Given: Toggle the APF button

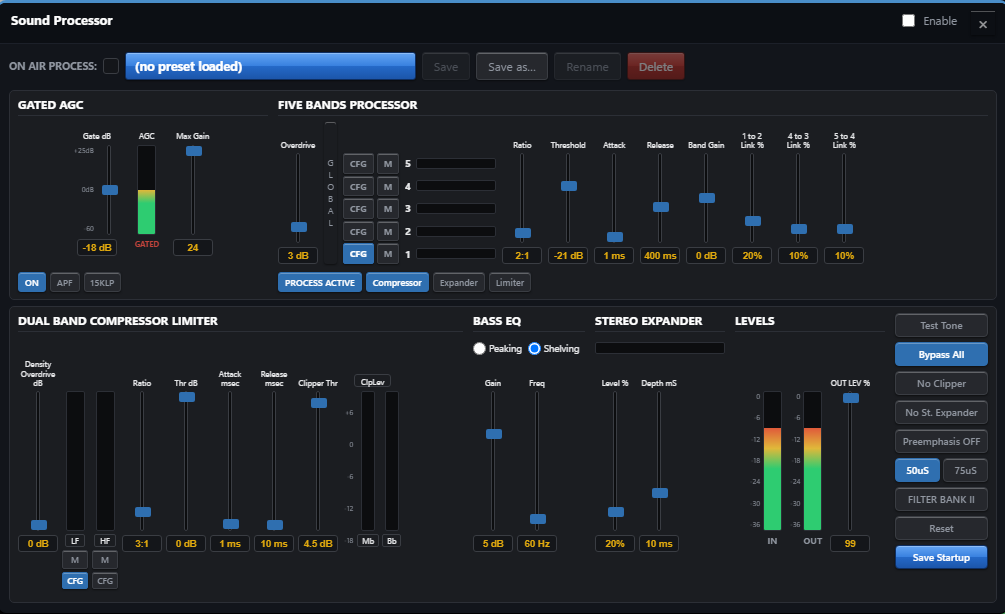Looking at the screenshot, I should pos(65,283).
